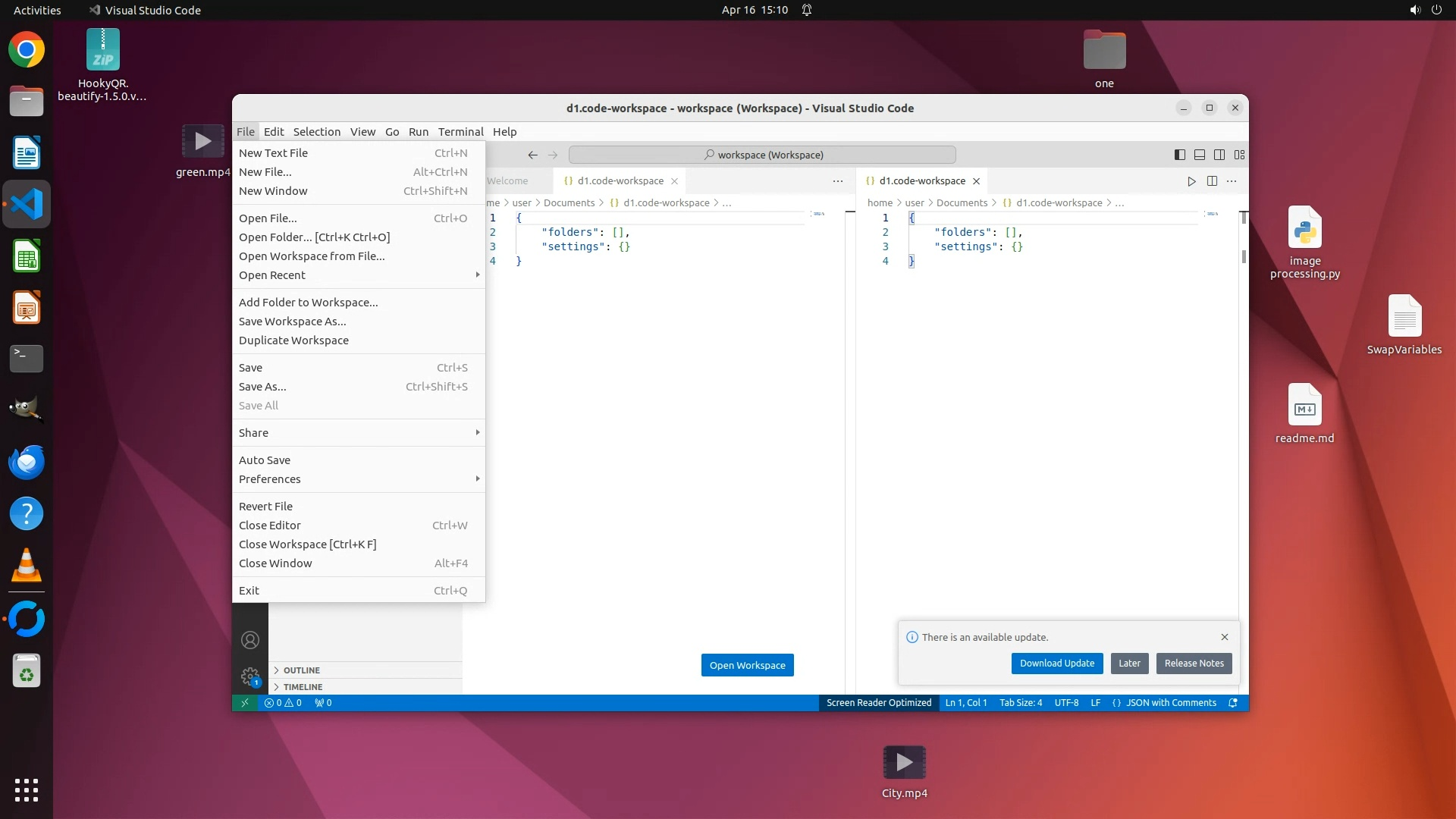Select Auto Save menu entry
This screenshot has width=1456, height=819.
[x=265, y=460]
